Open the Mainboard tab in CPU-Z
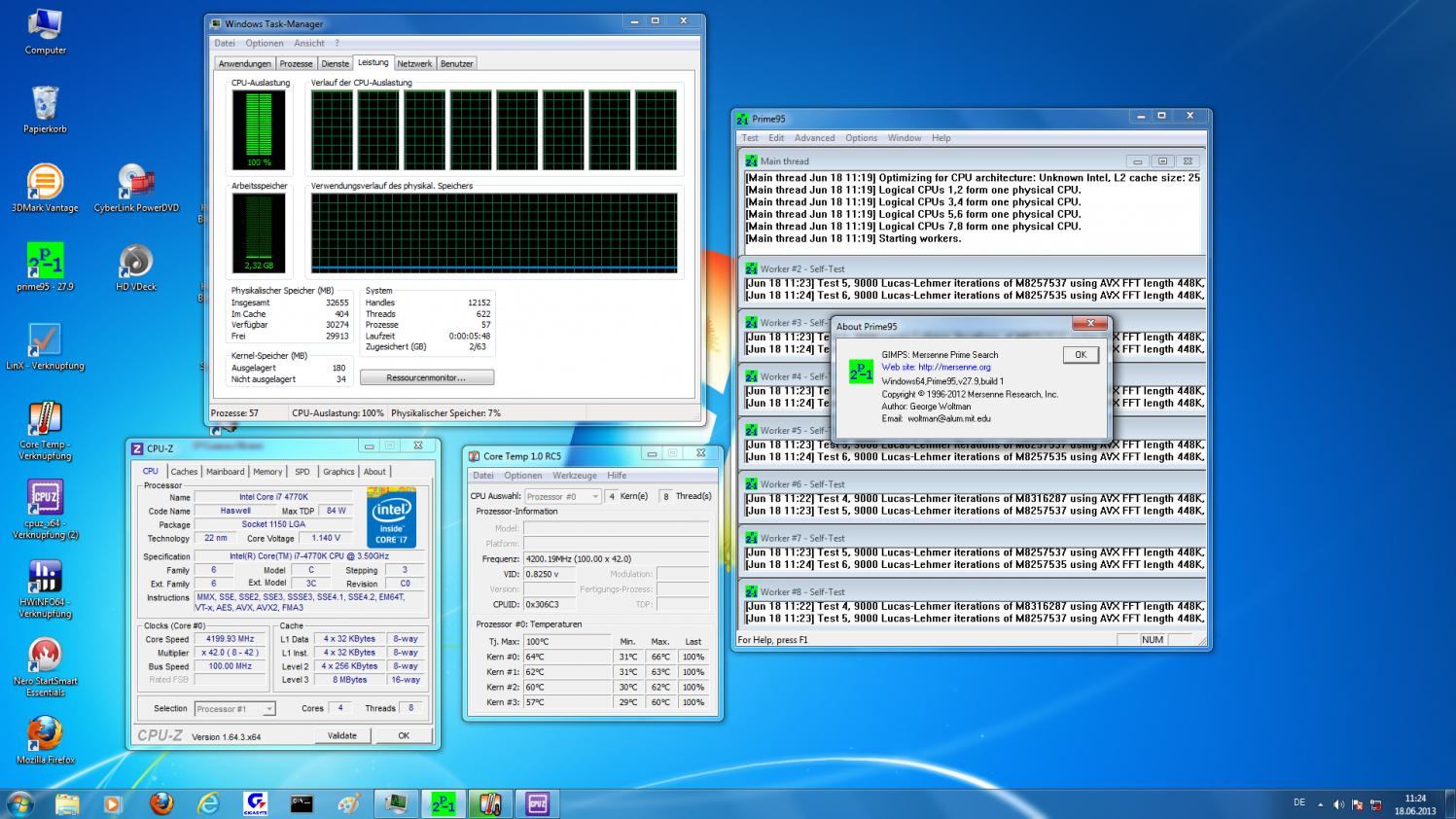1456x819 pixels. click(226, 472)
